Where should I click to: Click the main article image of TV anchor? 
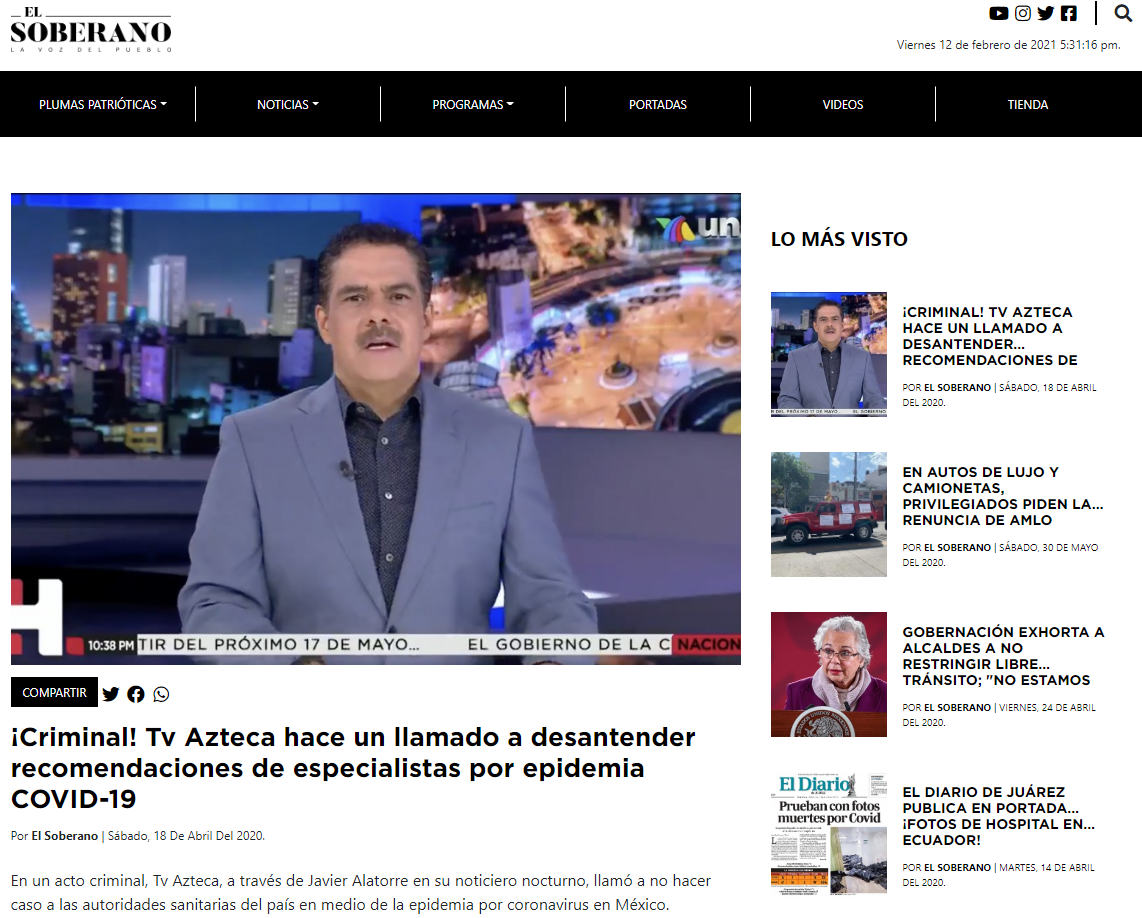tap(376, 428)
